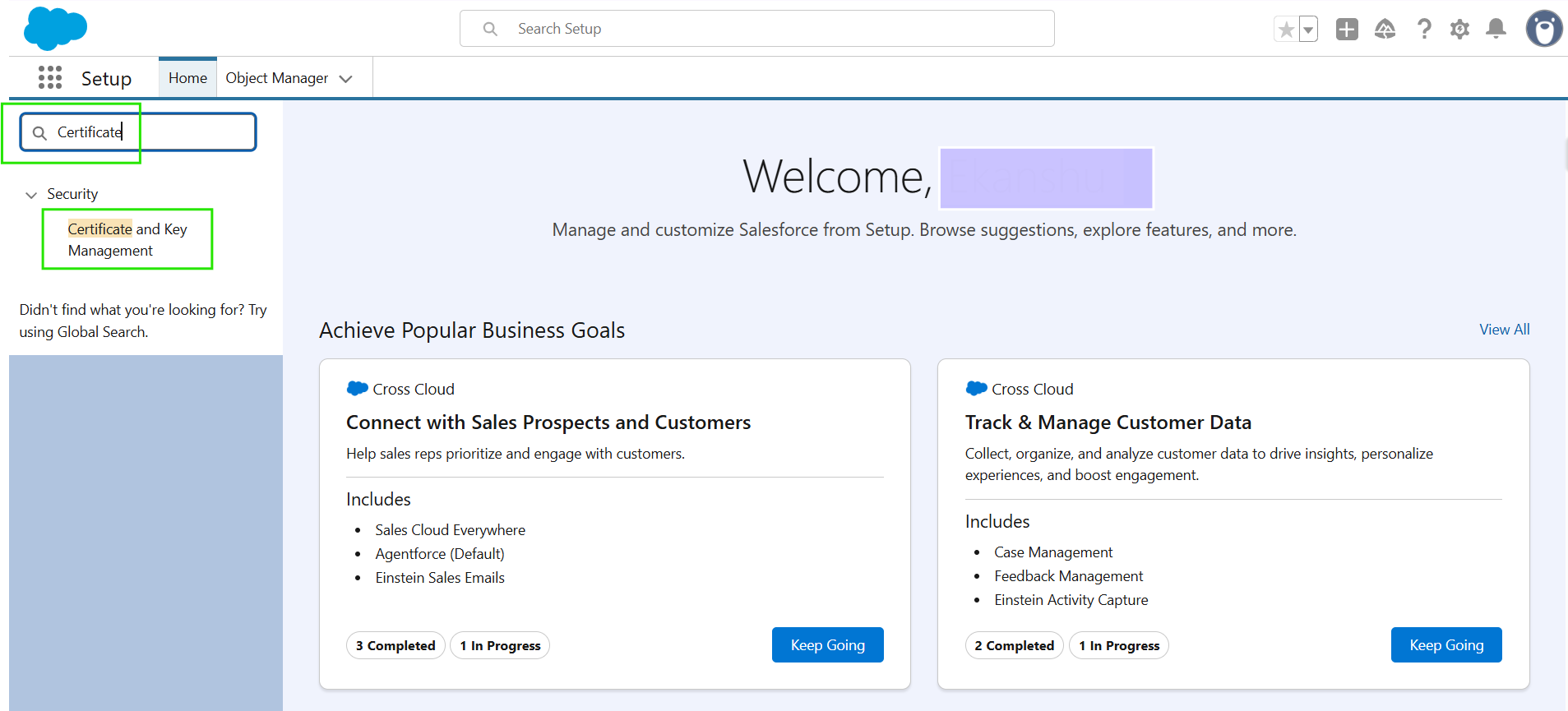Open the Notifications bell
The image size is (1568, 711).
coord(1496,30)
